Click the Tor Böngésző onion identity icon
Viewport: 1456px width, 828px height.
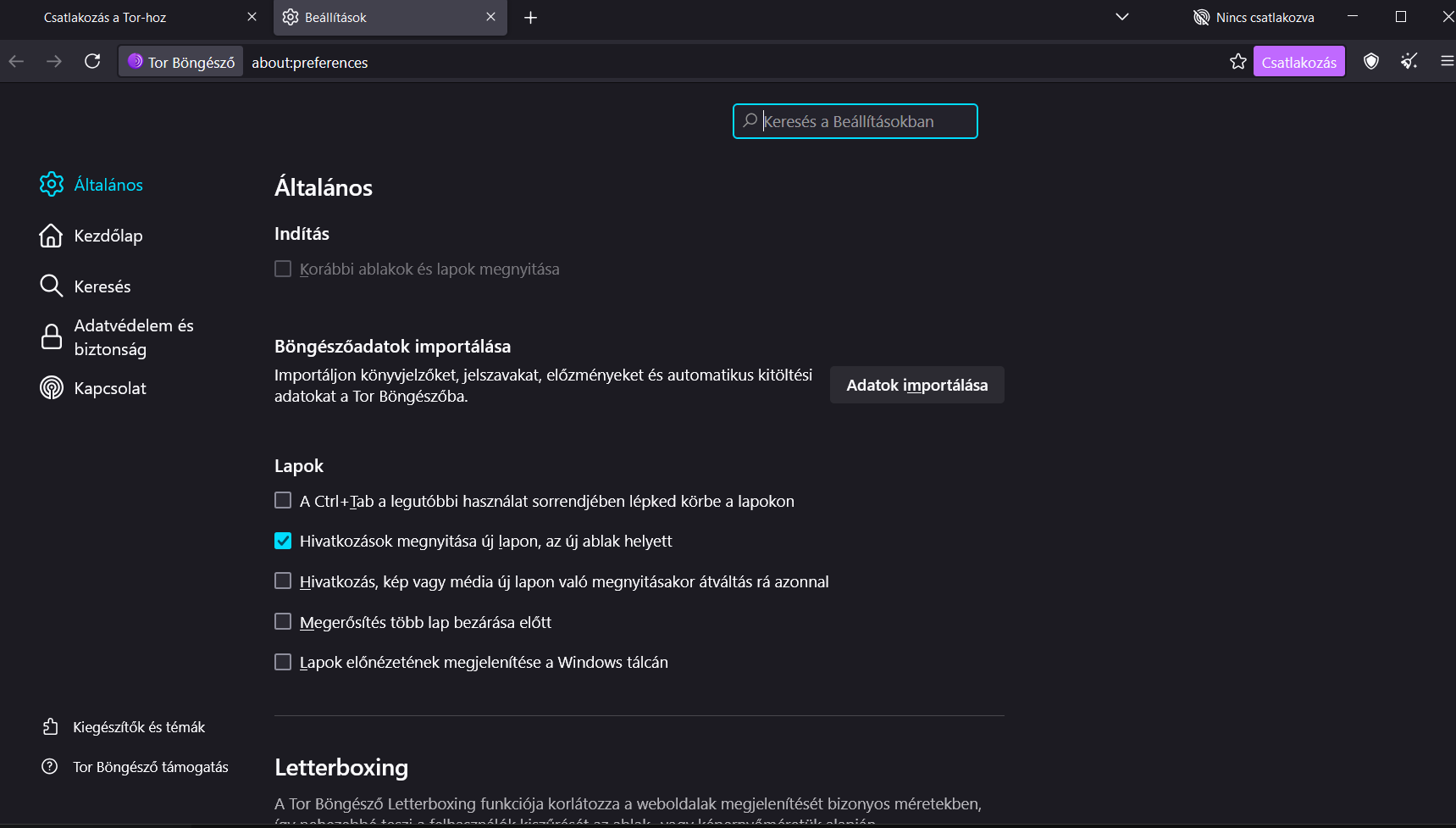(136, 61)
